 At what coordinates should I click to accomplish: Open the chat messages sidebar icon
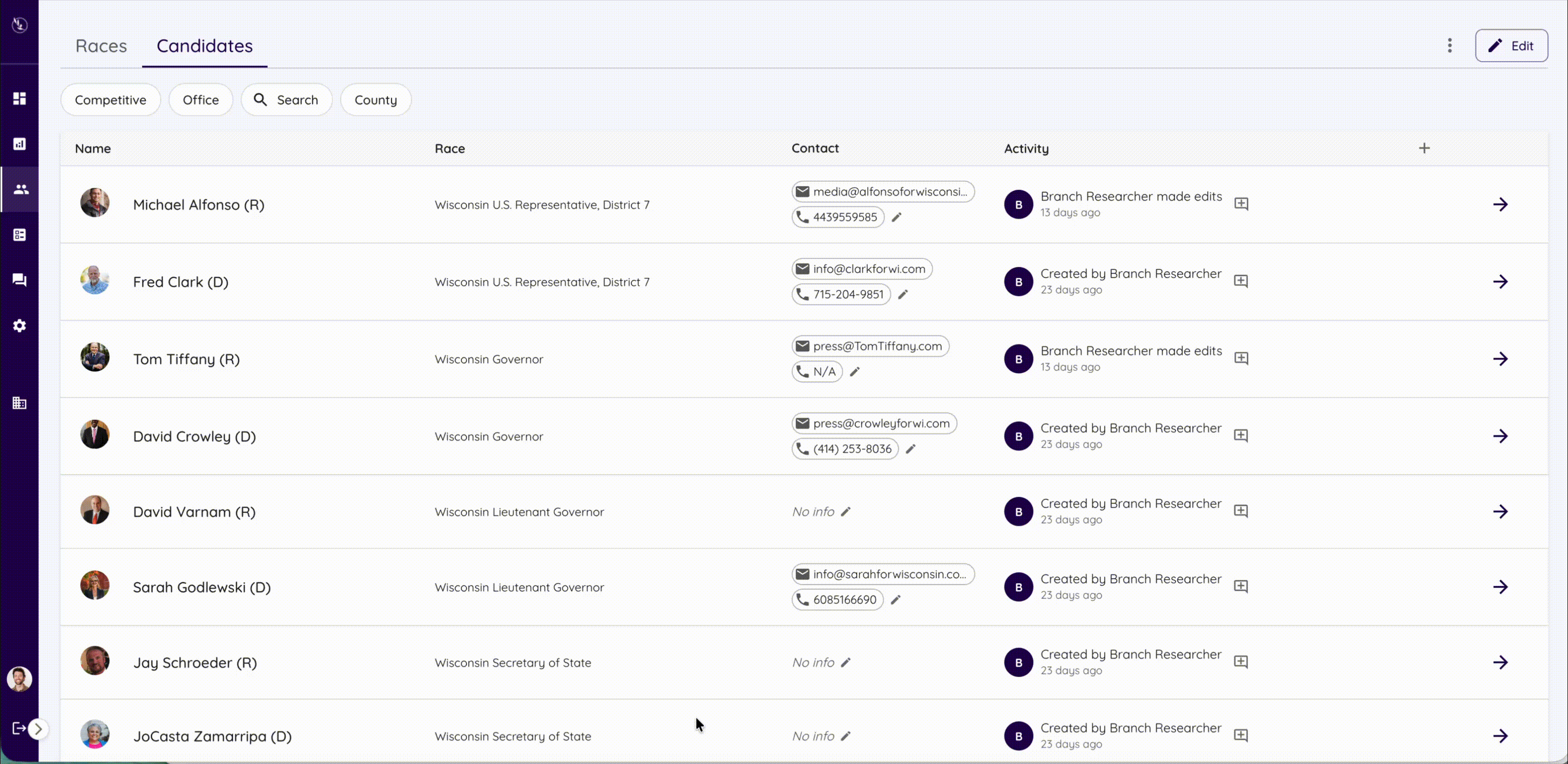[20, 280]
